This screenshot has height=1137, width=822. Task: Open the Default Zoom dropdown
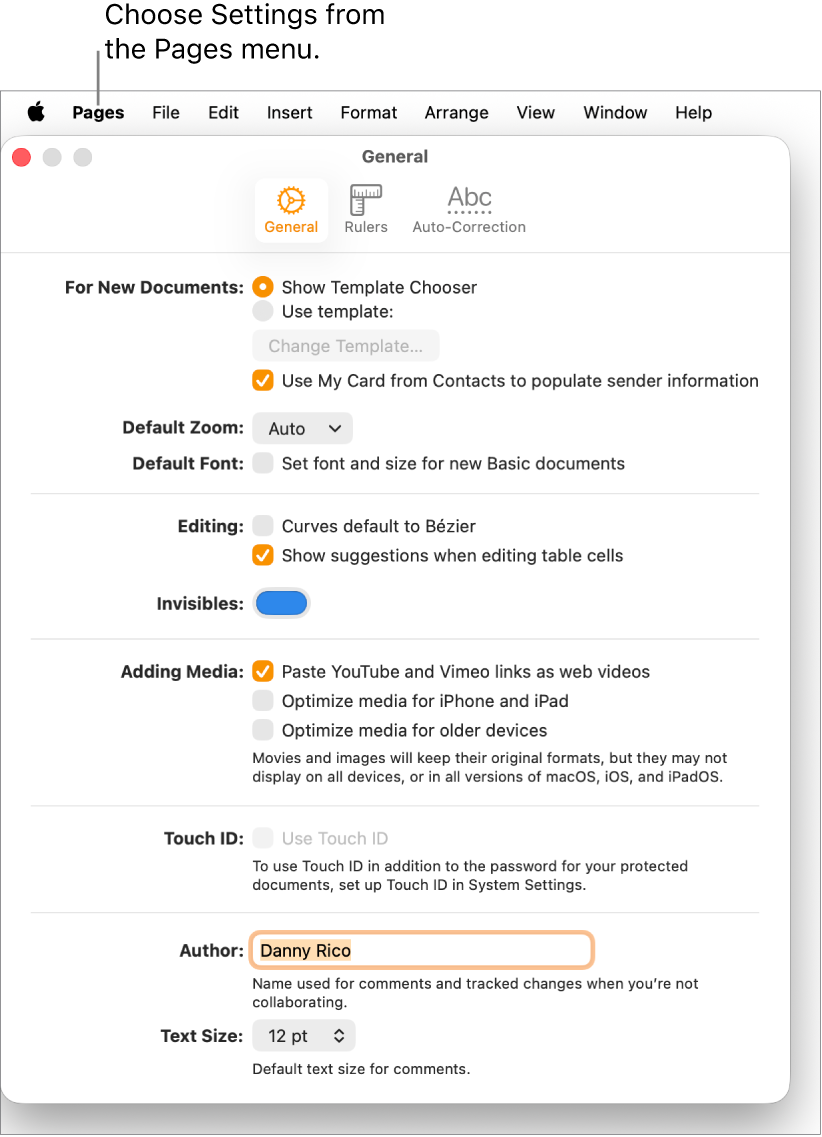pos(302,428)
